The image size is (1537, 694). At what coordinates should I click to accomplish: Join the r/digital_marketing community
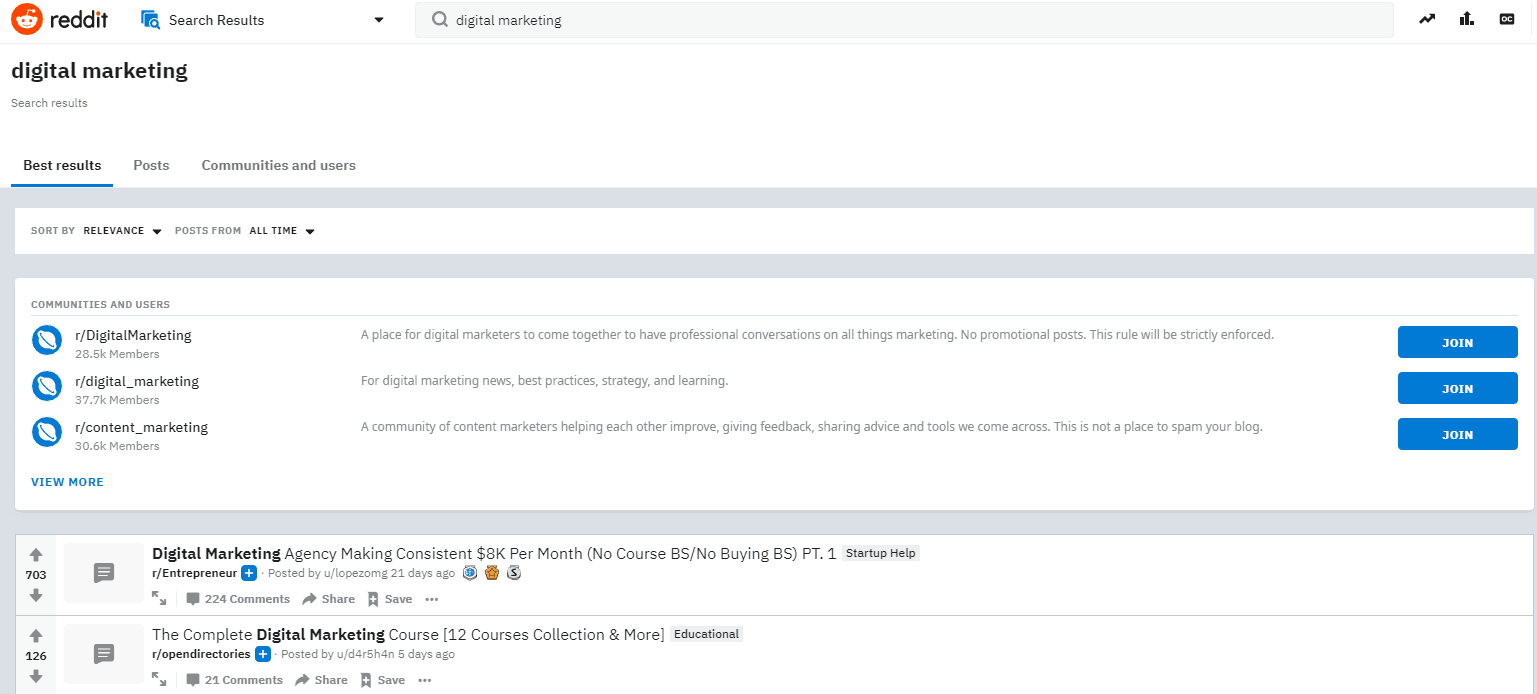(1457, 388)
